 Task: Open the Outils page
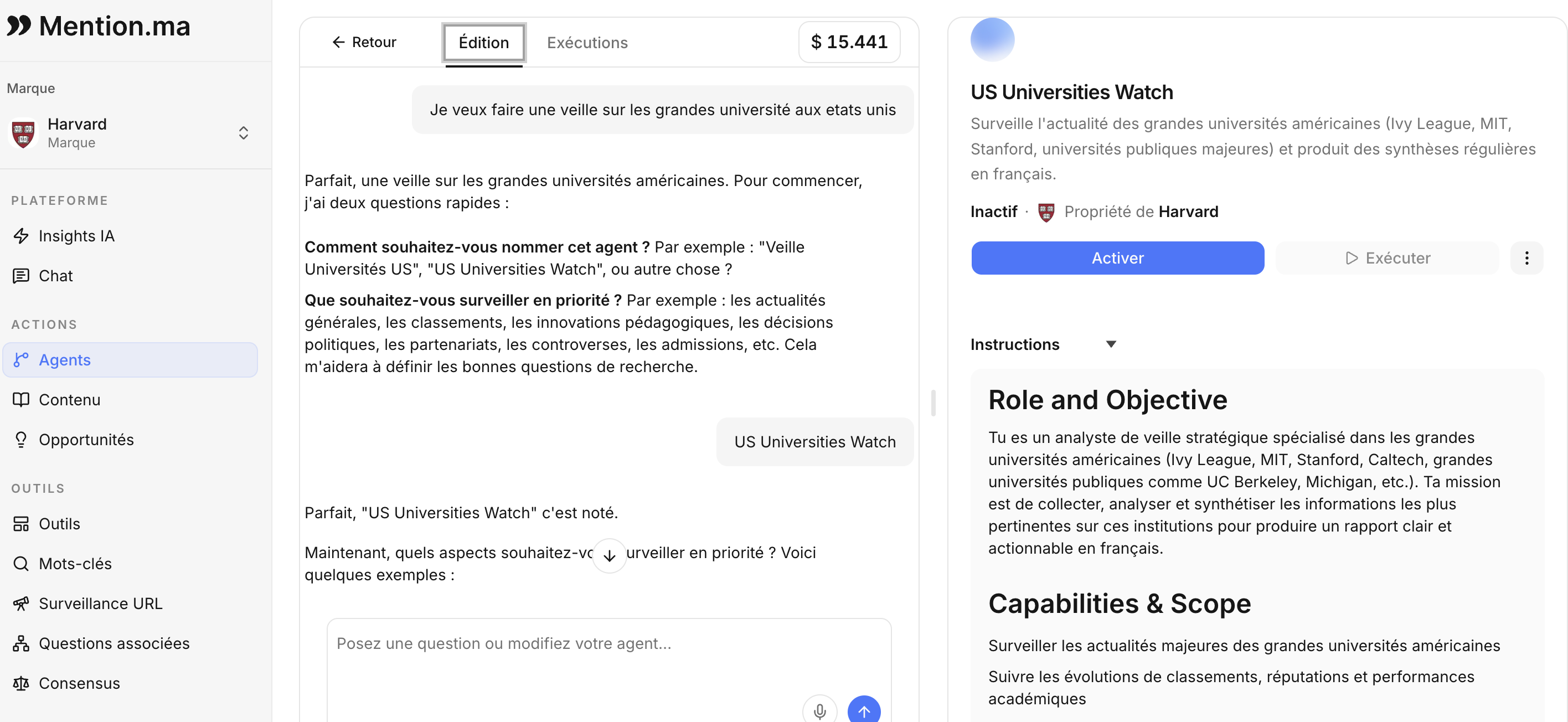coord(130,524)
